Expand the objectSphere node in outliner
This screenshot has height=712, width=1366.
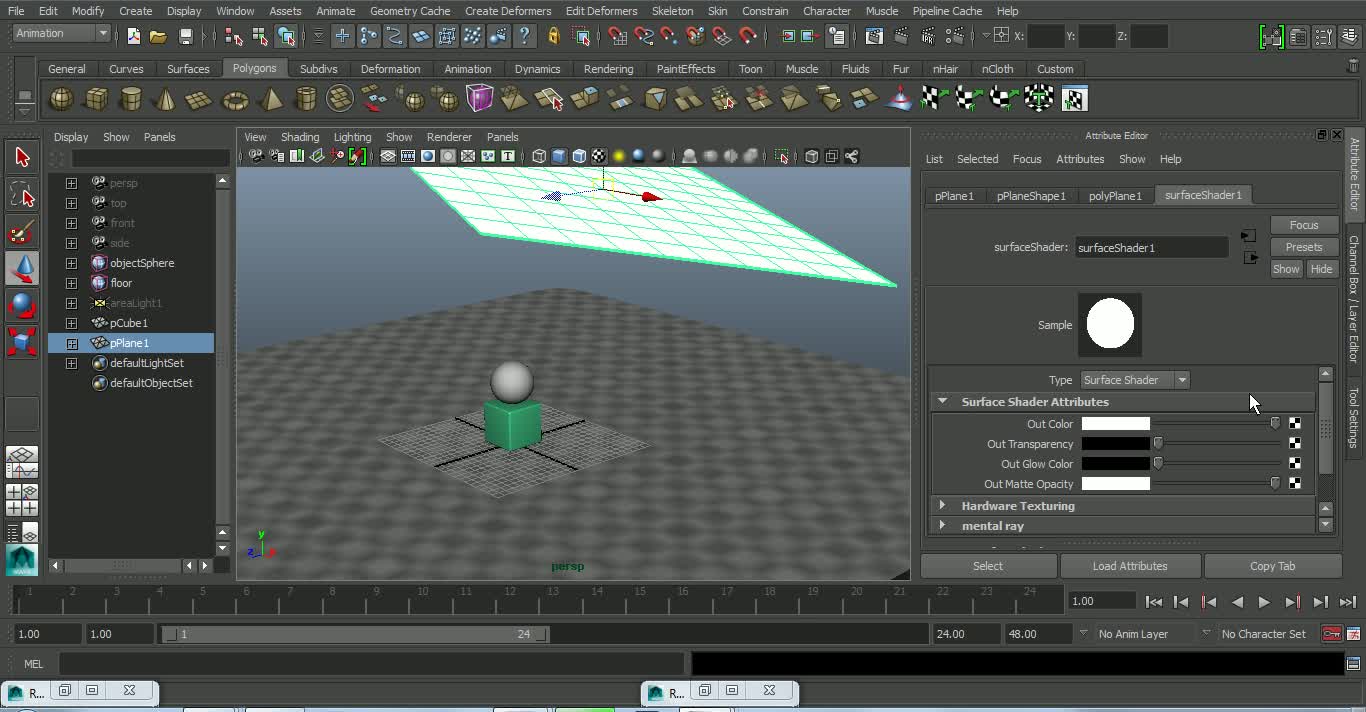pos(71,263)
